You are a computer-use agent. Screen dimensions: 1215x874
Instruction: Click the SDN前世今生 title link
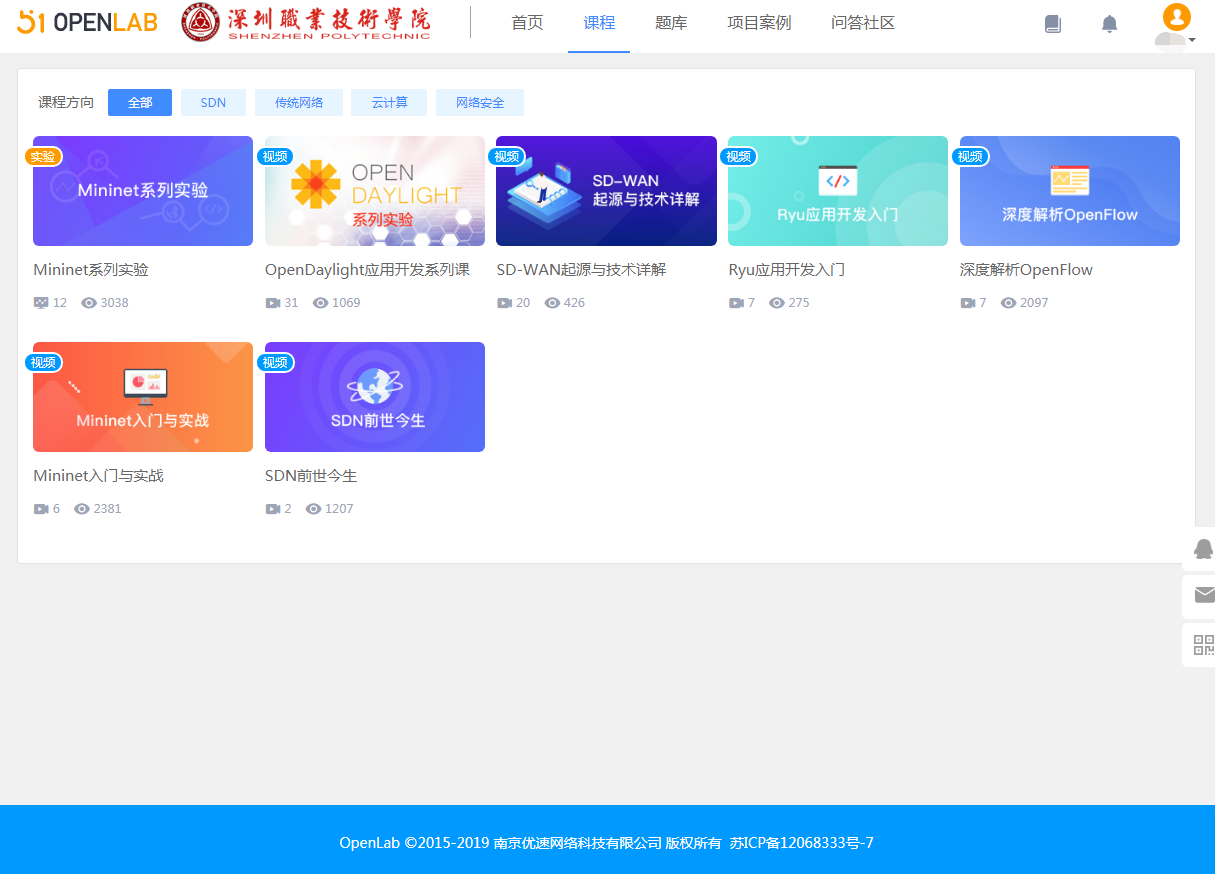coord(311,476)
